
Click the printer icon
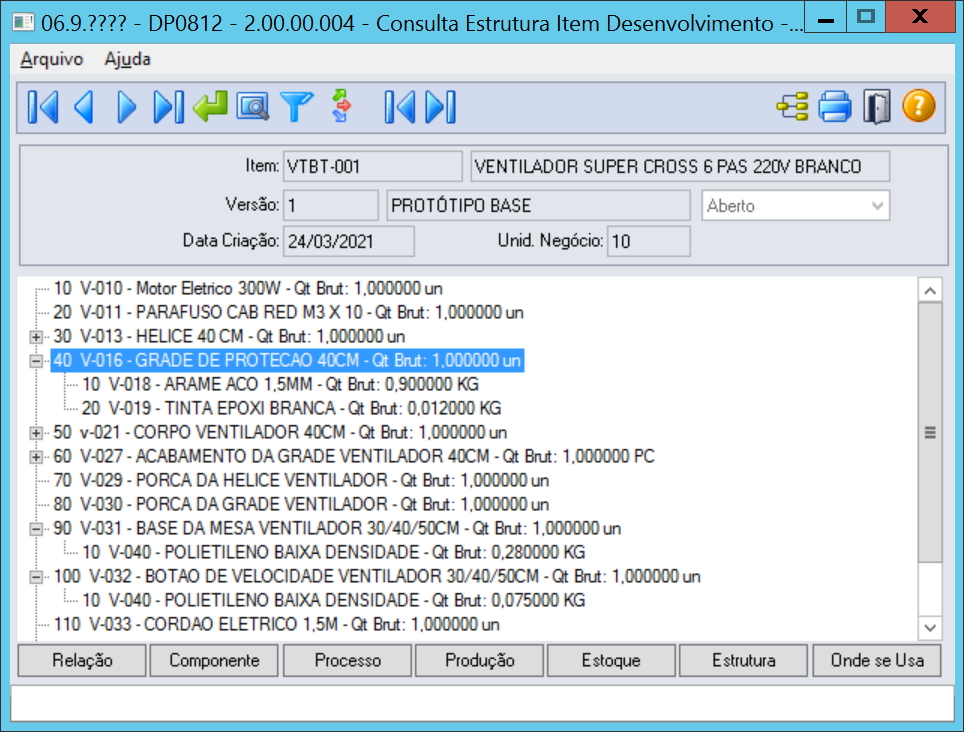(x=835, y=106)
